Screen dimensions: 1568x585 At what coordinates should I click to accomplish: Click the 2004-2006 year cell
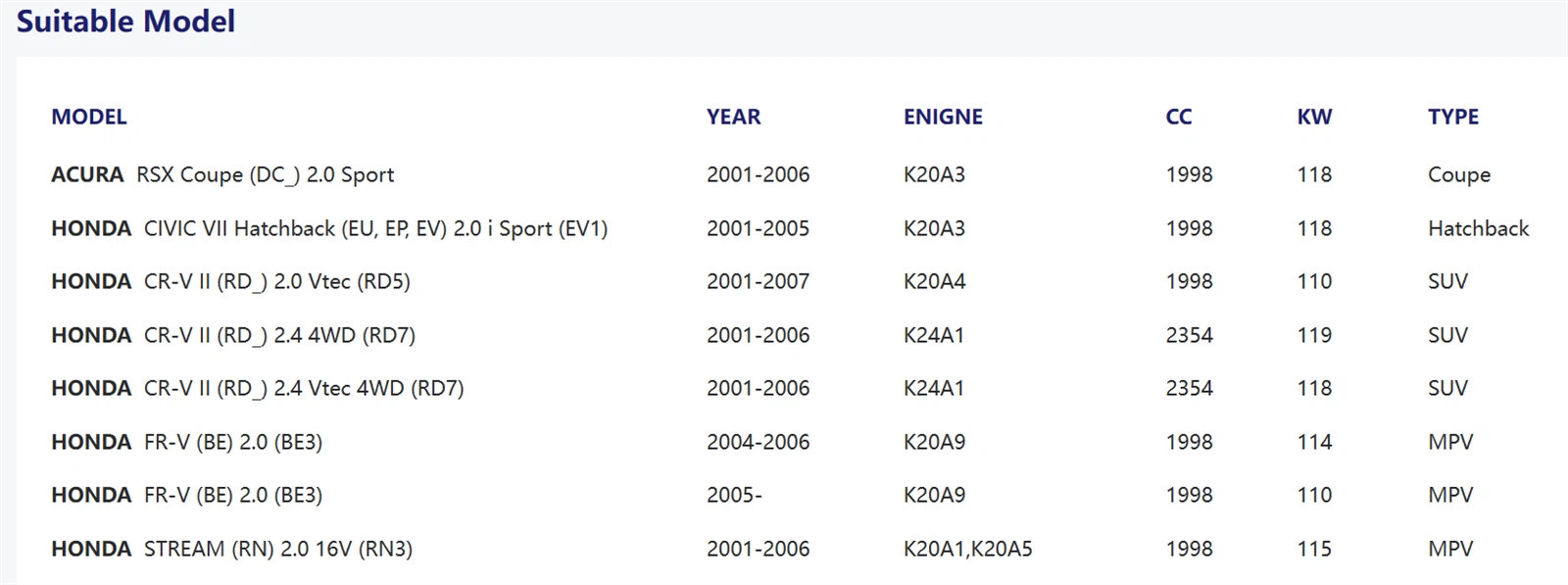click(758, 442)
